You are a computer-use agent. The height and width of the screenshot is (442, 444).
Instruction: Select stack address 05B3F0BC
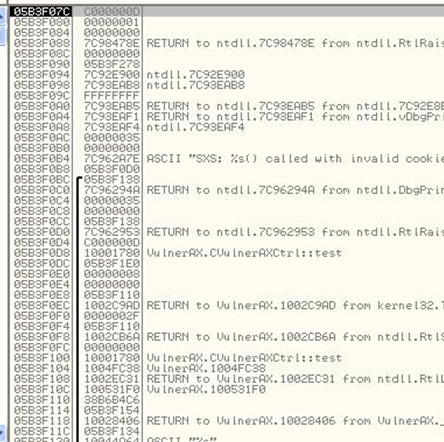(42, 180)
